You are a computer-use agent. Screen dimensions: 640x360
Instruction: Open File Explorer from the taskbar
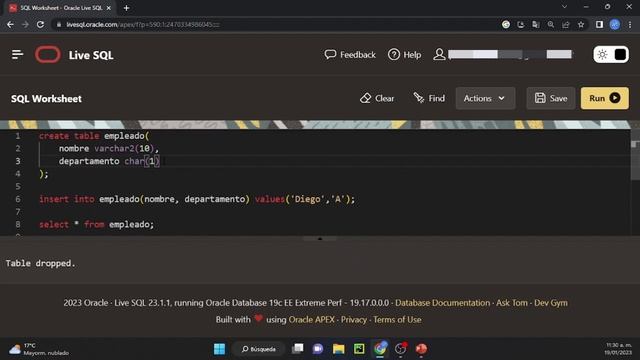point(338,349)
